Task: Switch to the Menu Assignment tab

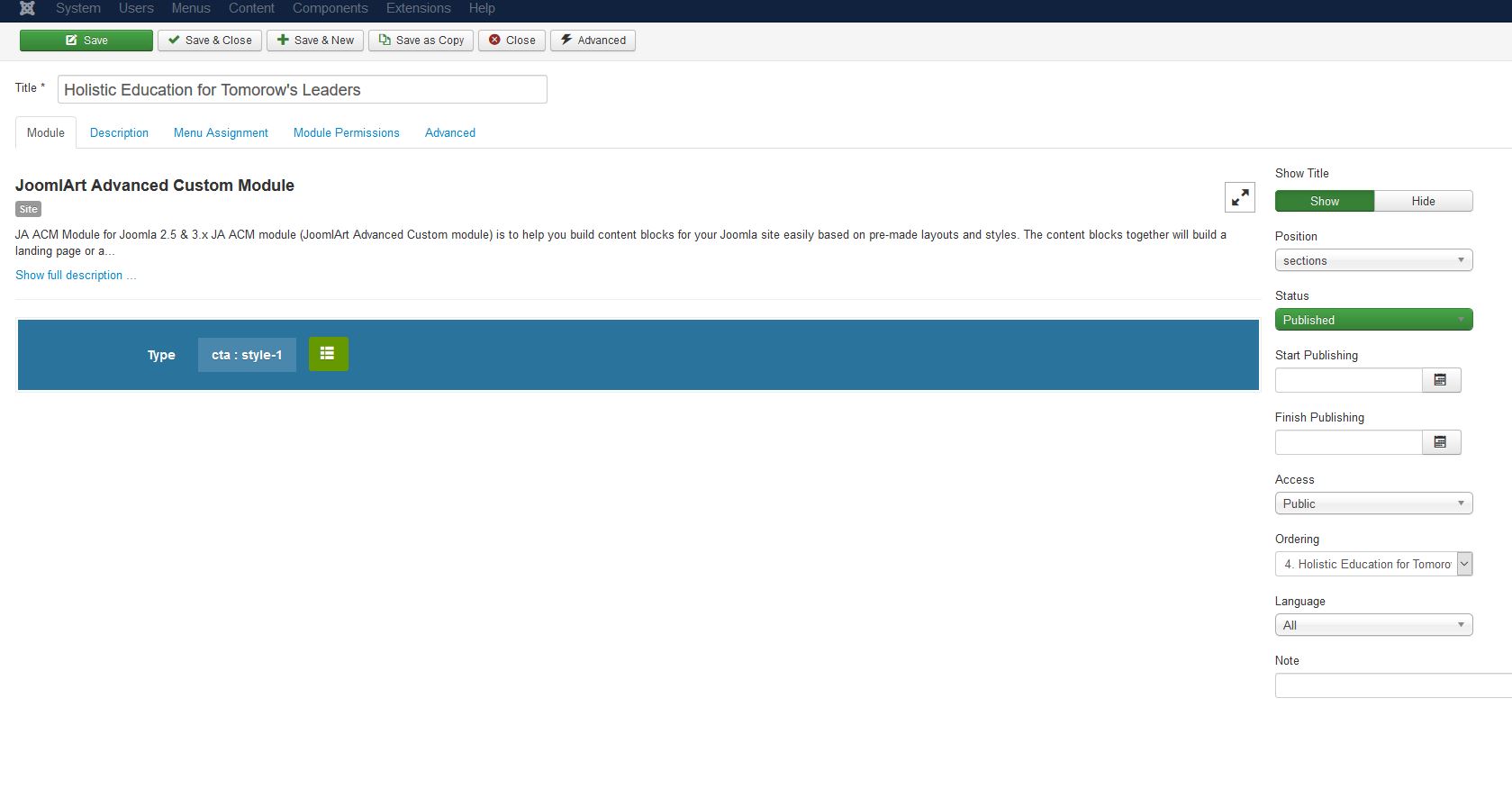Action: tap(221, 132)
